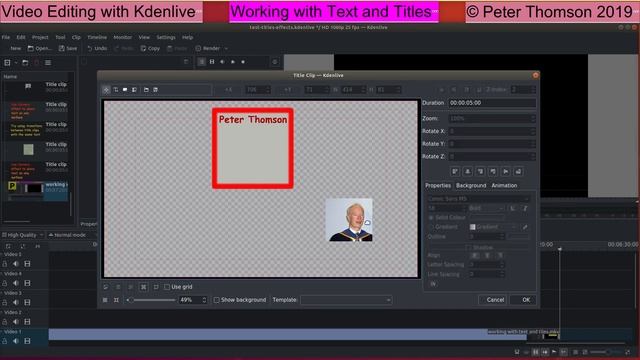The width and height of the screenshot is (640, 360).
Task: Open the Comic Sans MS font dropdown
Action: pyautogui.click(x=478, y=199)
